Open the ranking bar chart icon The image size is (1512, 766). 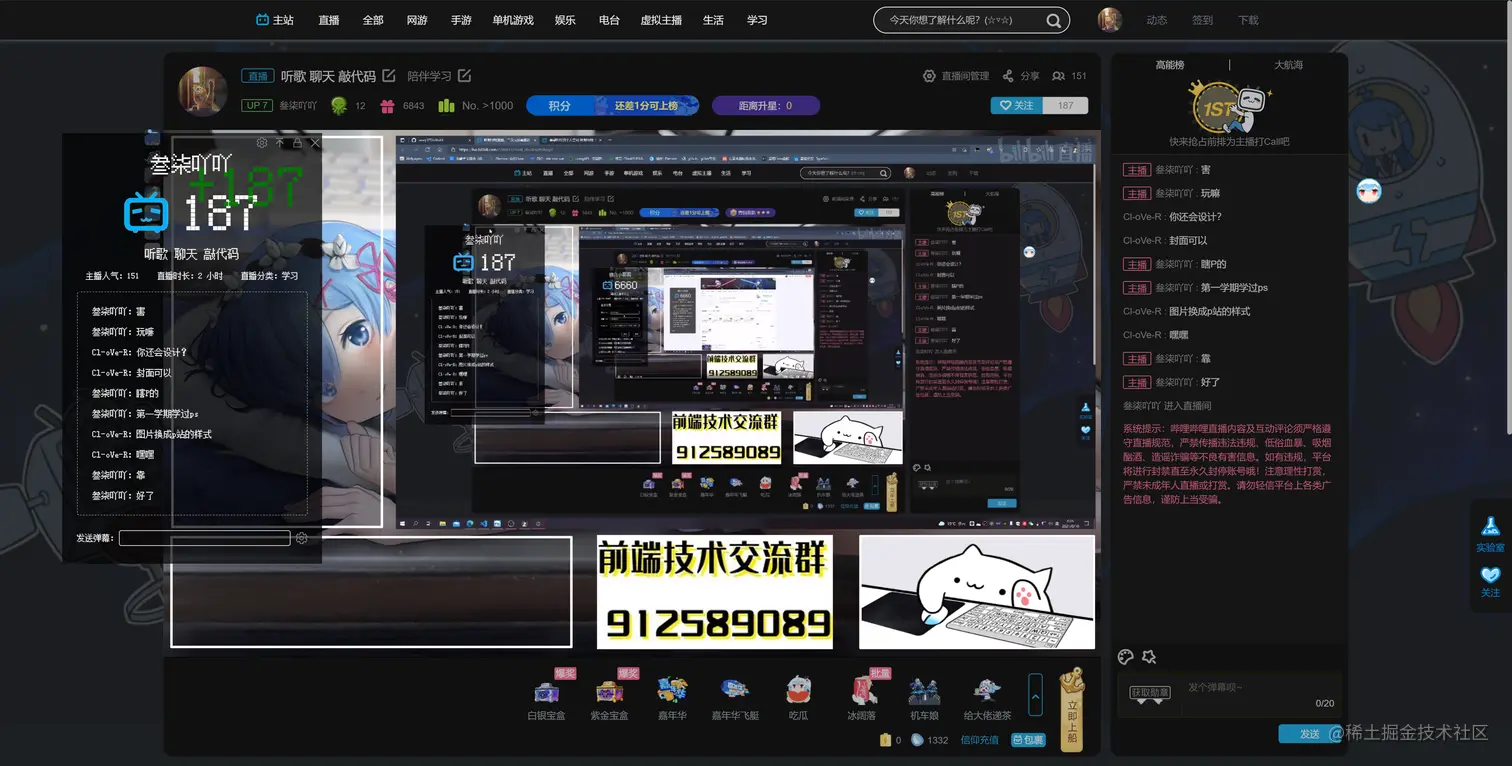coord(446,105)
